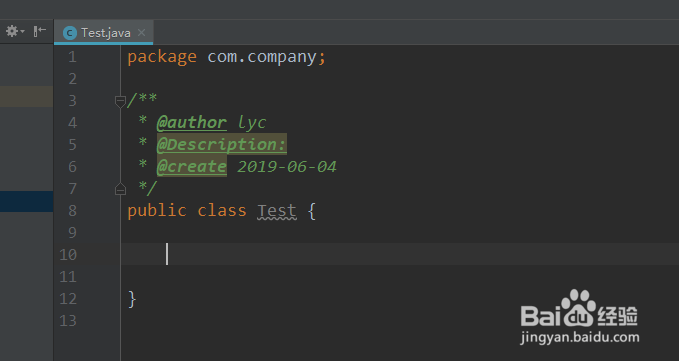Click the @create tag
Viewport: 679px width, 361px height.
(191, 167)
